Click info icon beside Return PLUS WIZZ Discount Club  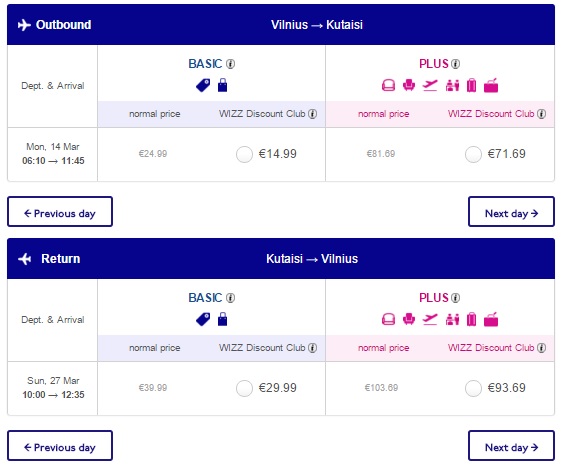pyautogui.click(x=542, y=348)
